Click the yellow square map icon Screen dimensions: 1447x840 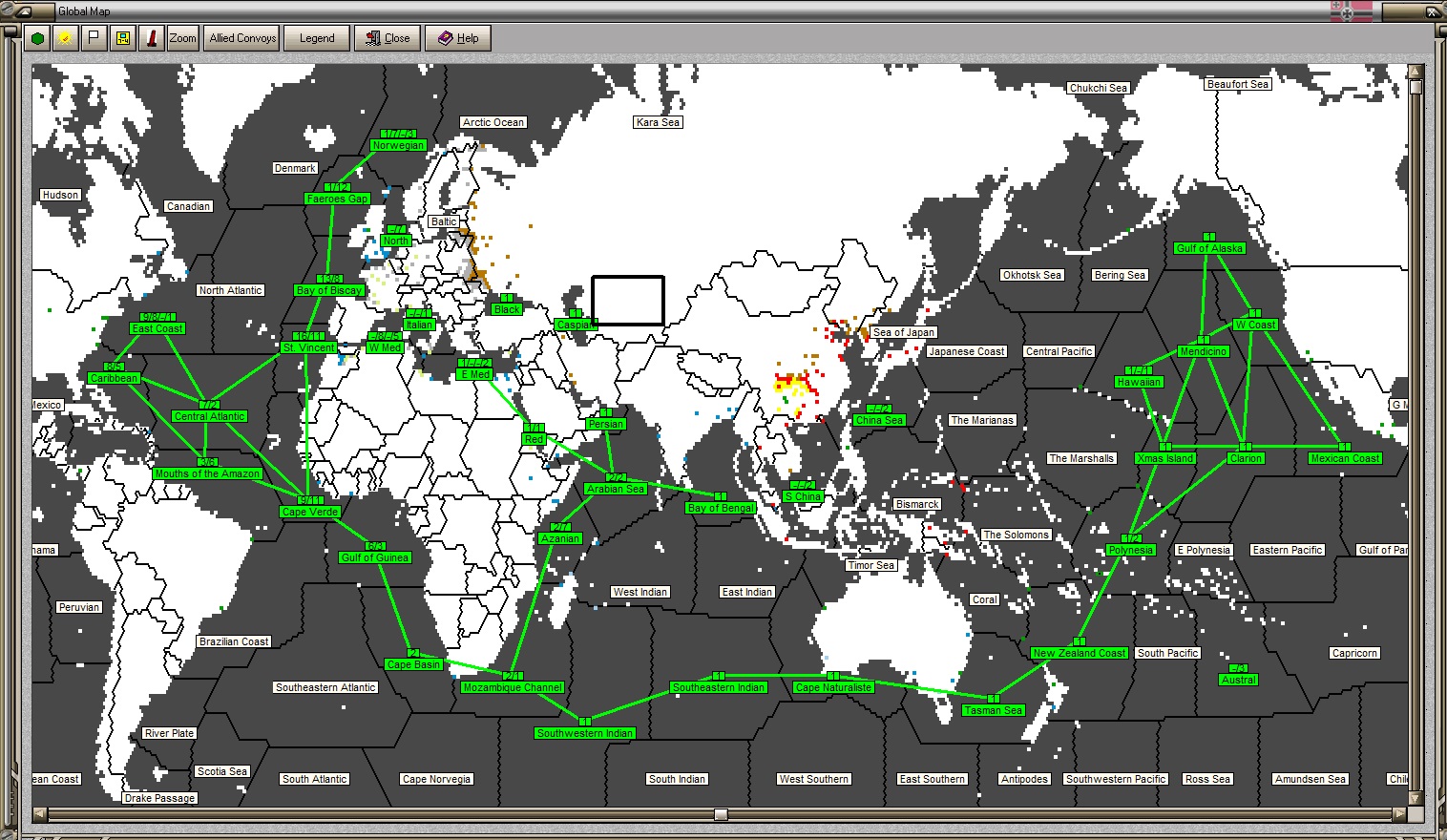(x=122, y=38)
